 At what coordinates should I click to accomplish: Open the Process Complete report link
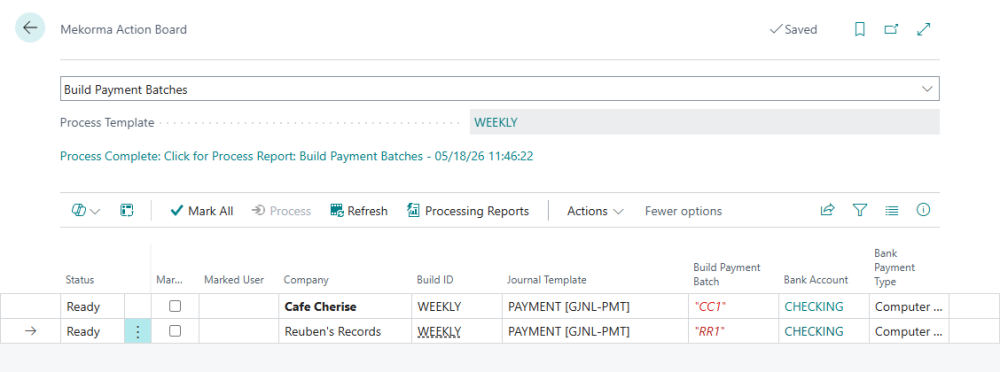pos(297,156)
